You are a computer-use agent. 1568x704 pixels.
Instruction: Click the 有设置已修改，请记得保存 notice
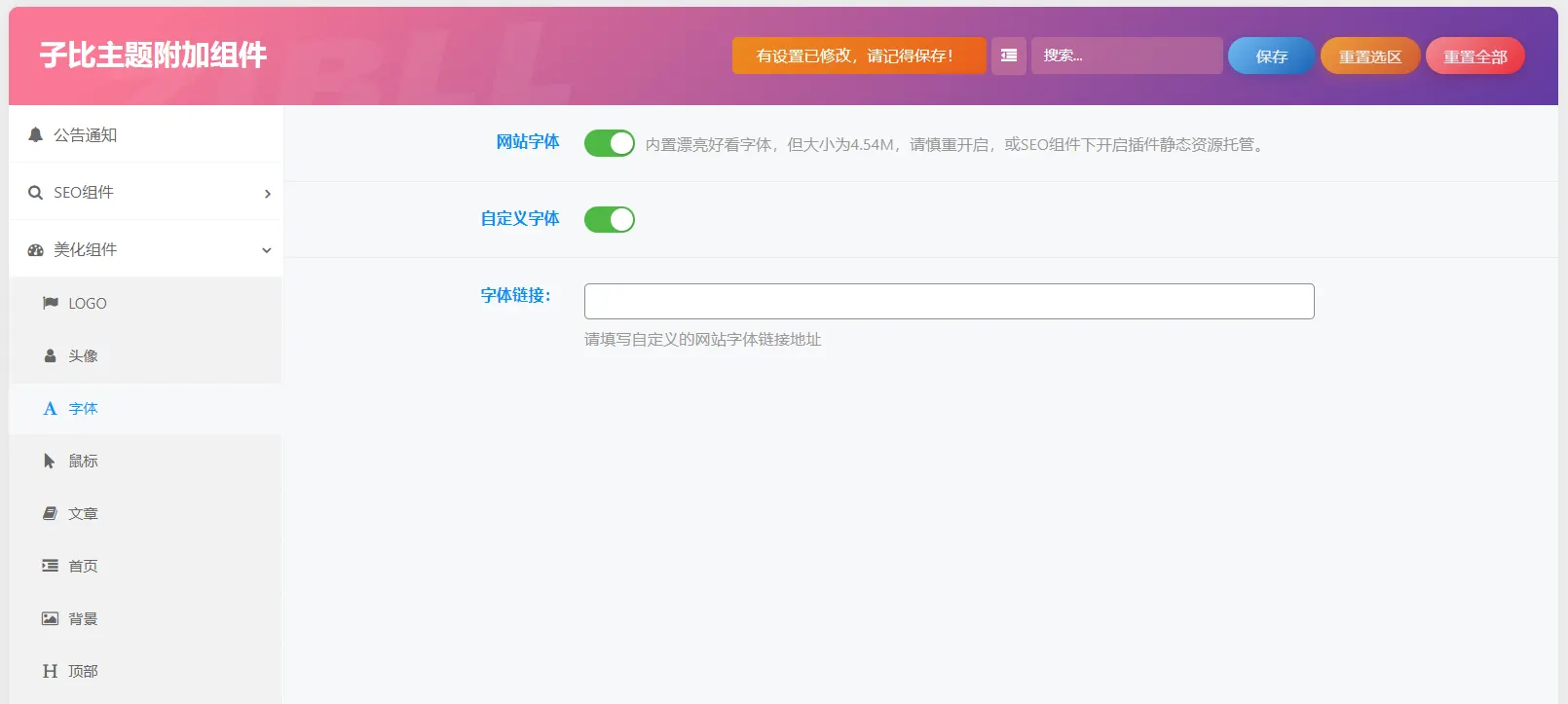point(859,56)
